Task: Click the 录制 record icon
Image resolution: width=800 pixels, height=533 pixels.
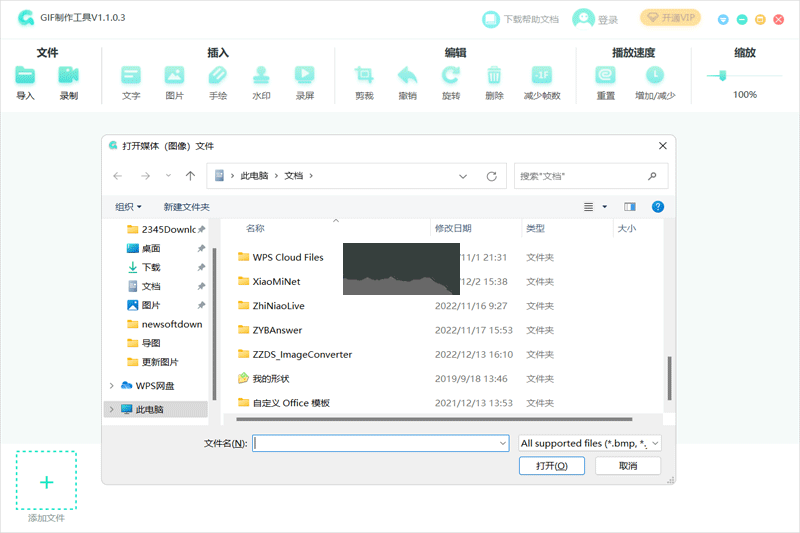Action: tap(68, 75)
